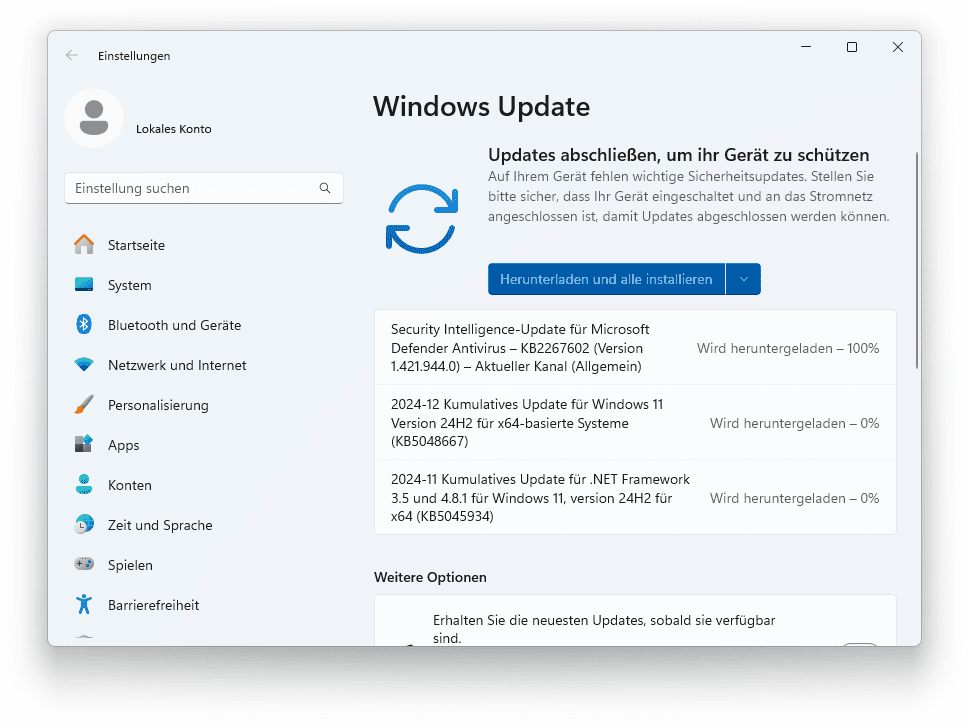Minimize the Einstellungen window
The height and width of the screenshot is (726, 969).
[806, 47]
